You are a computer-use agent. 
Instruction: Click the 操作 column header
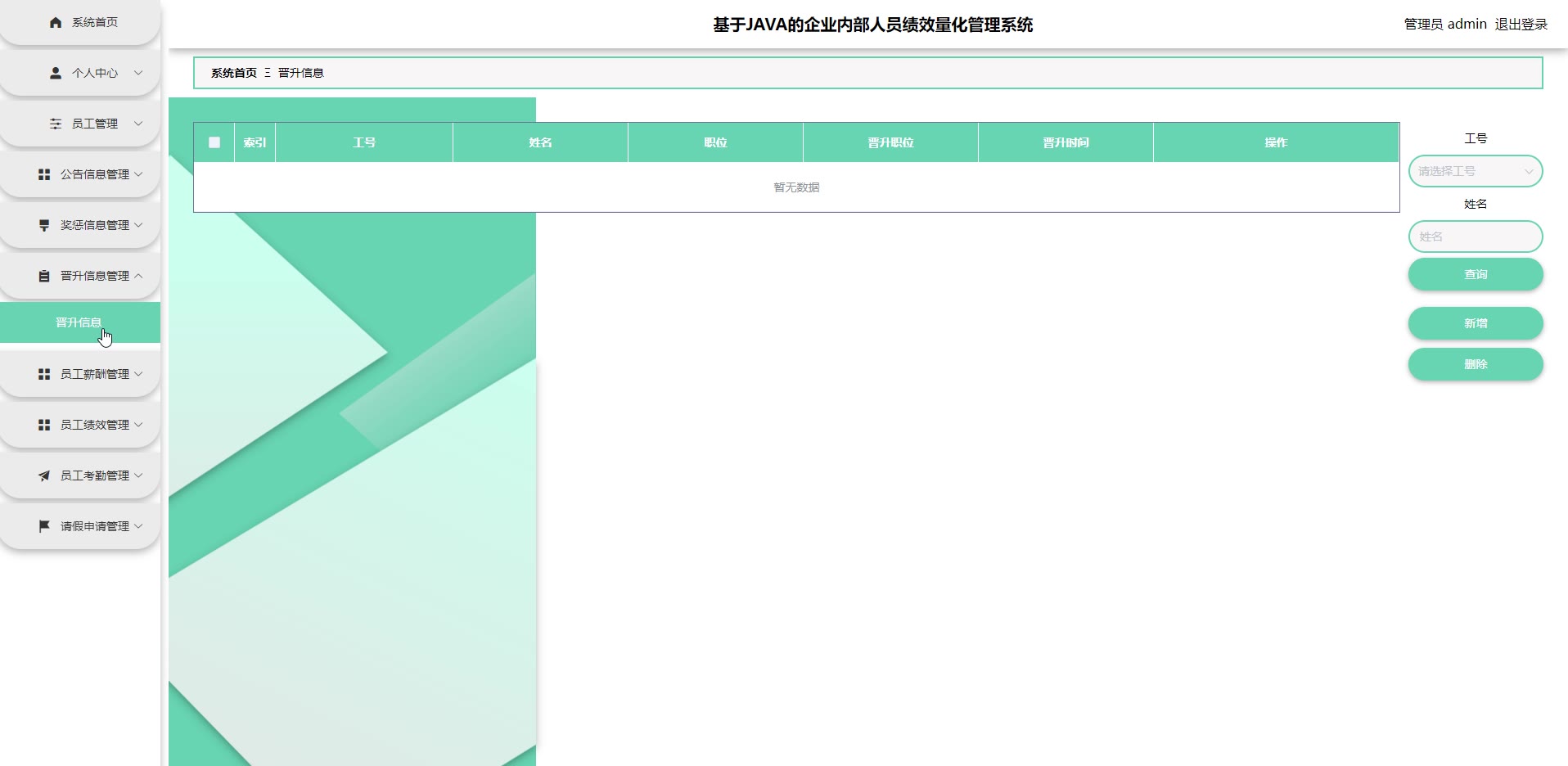[1276, 142]
